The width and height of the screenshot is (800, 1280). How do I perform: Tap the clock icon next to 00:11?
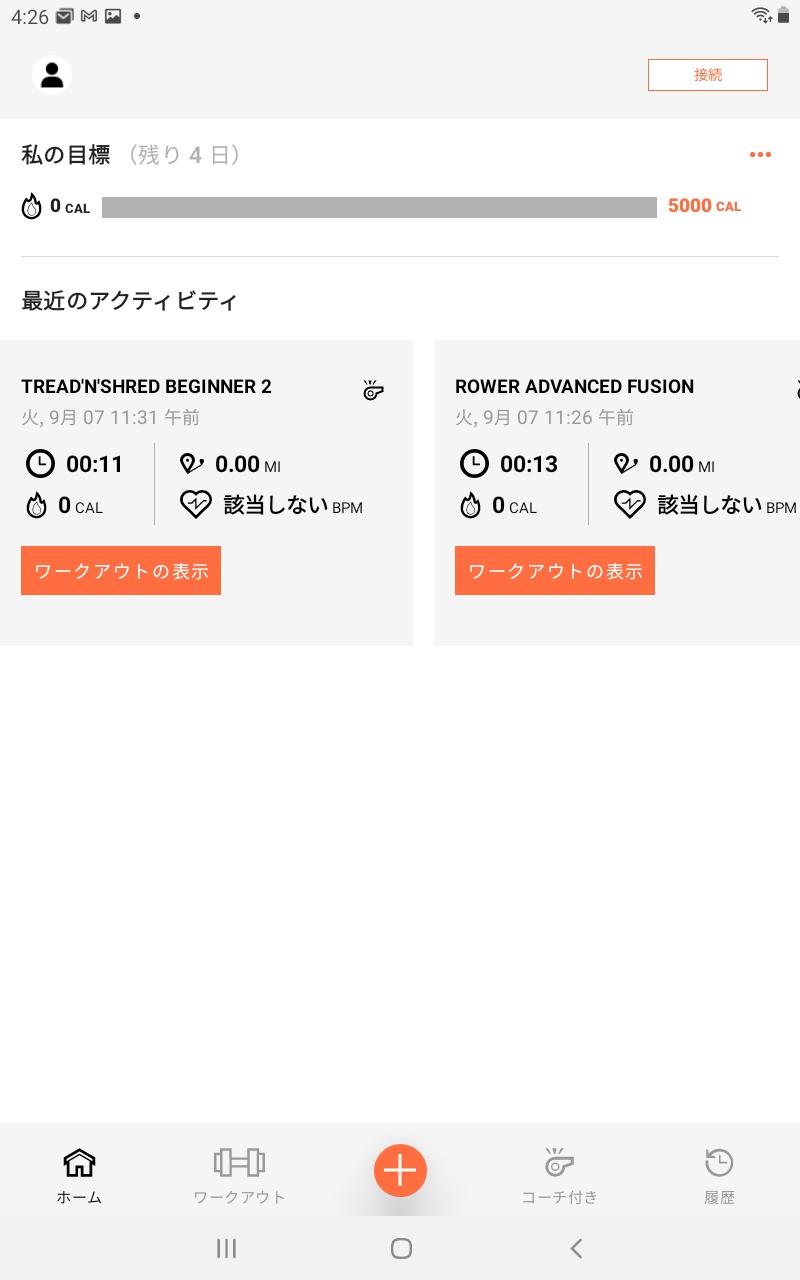click(40, 464)
